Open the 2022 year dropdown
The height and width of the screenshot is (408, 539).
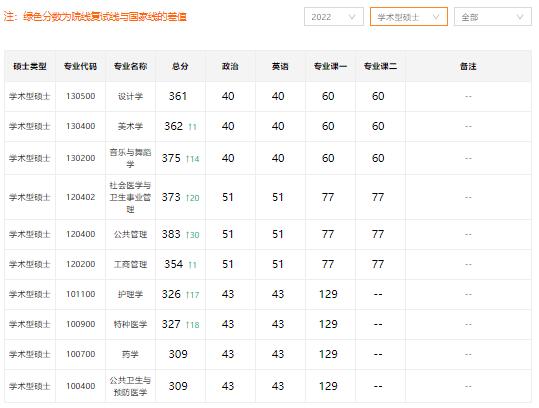pos(333,16)
